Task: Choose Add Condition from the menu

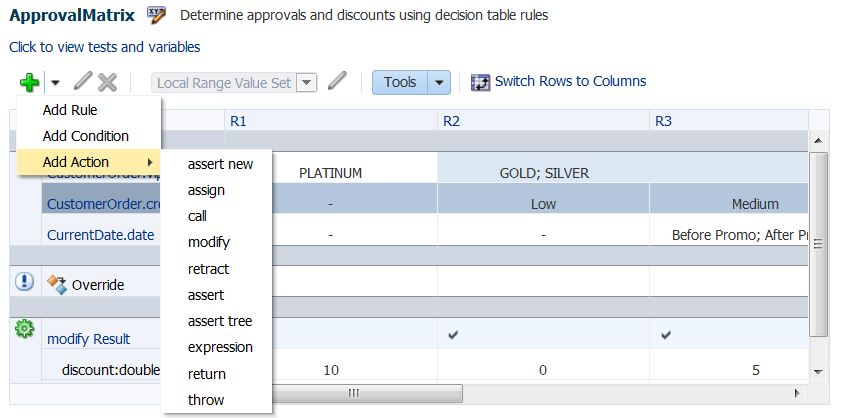Action: (89, 136)
